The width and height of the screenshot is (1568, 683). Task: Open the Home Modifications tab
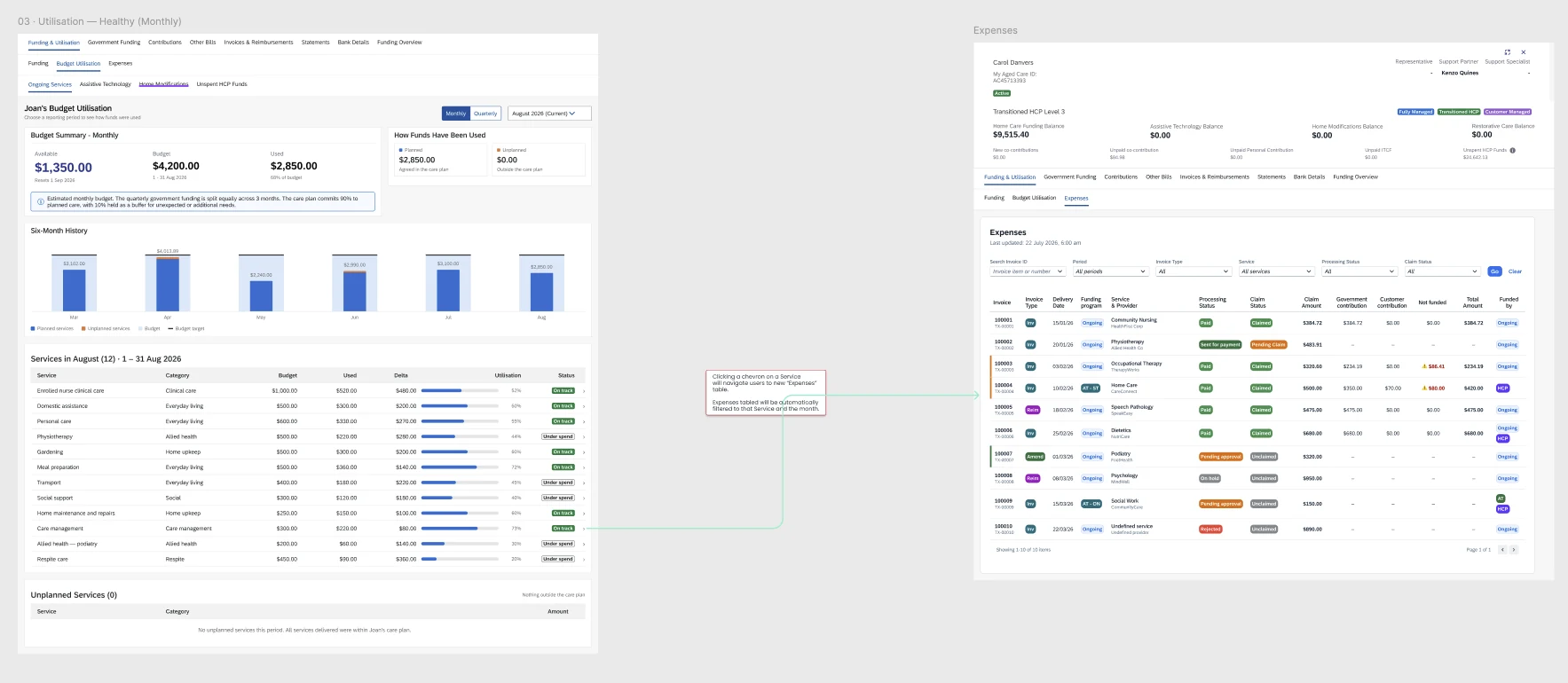pyautogui.click(x=163, y=84)
